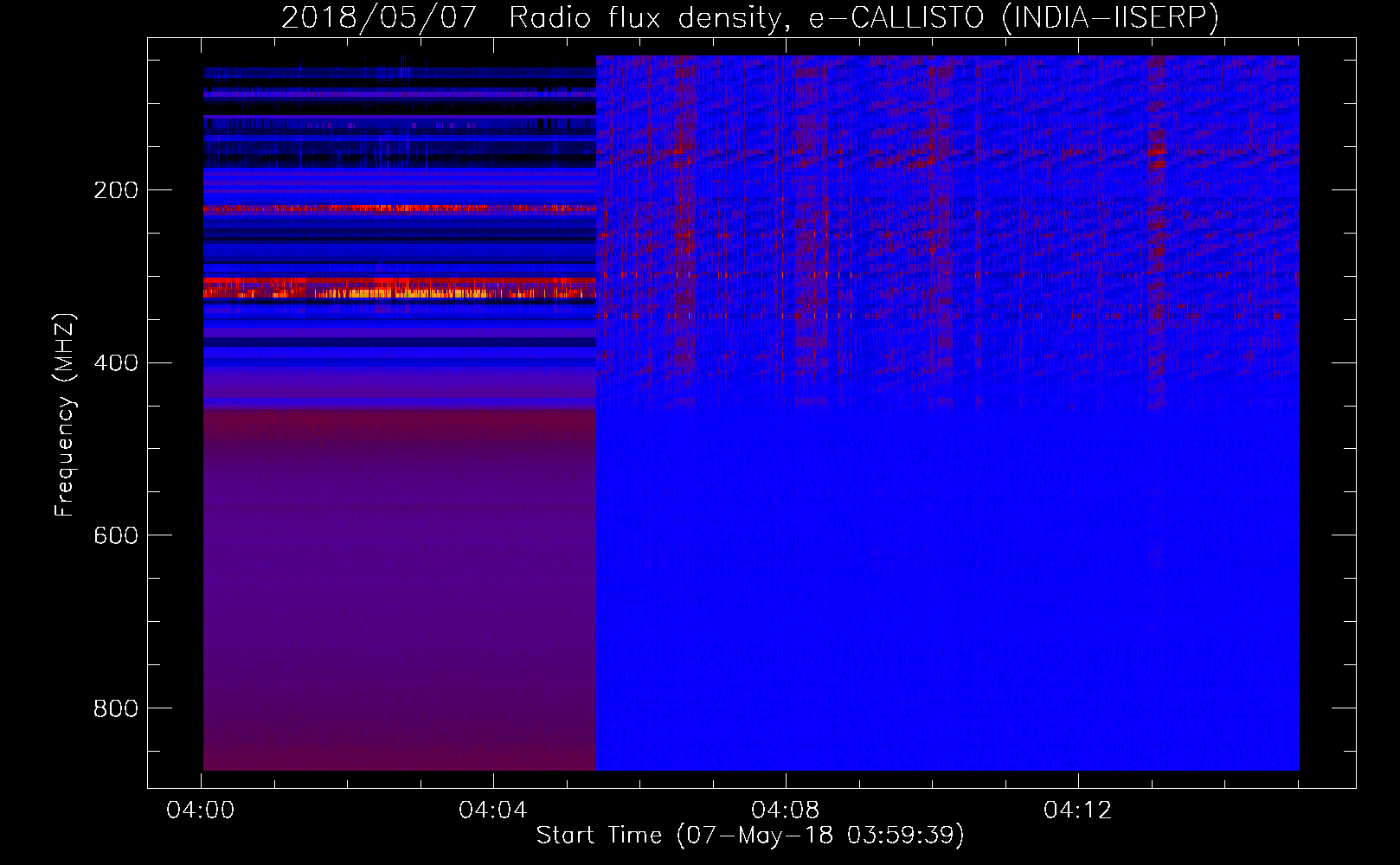Click the 800 frequency tick label
Viewport: 1400px width, 865px height.
(x=116, y=709)
